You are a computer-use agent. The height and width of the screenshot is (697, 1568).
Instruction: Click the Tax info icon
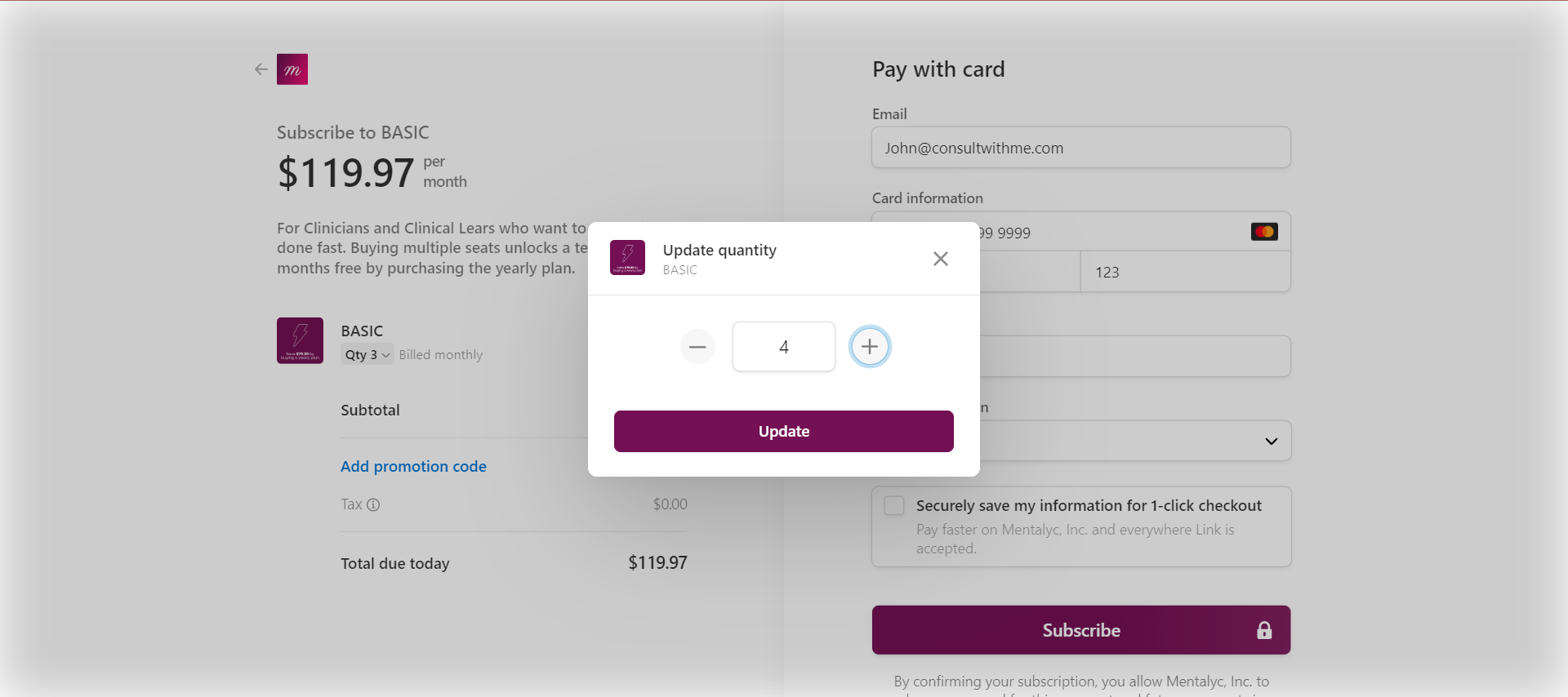coord(373,504)
